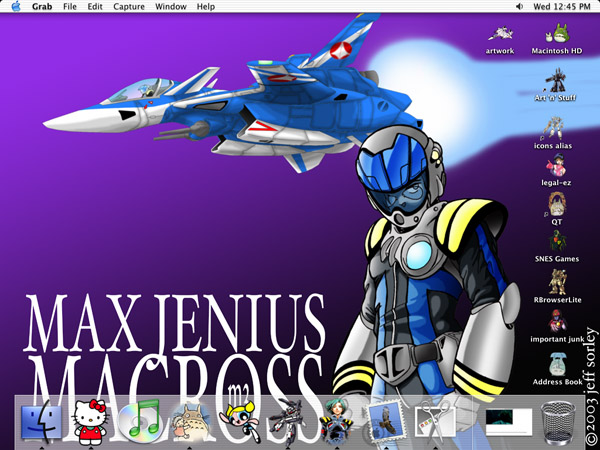Click the Wed 12:45 PM clock

point(562,7)
